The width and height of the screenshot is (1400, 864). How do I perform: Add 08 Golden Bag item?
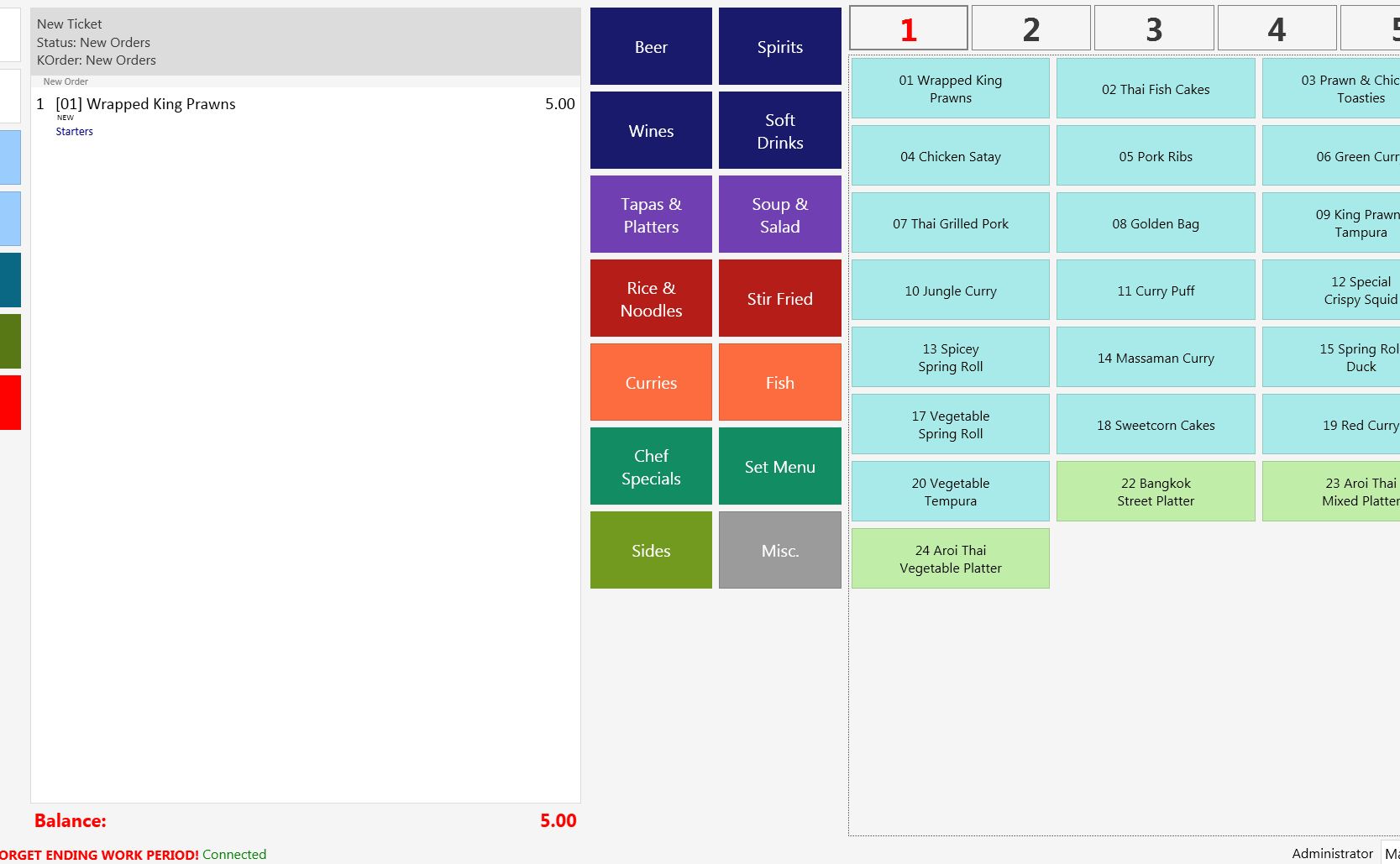[x=1156, y=223]
